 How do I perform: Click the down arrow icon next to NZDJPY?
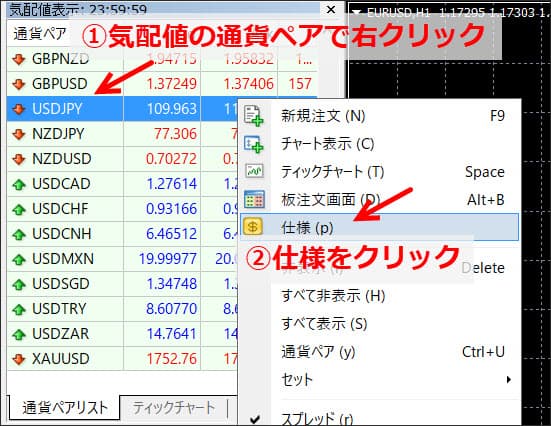[x=19, y=134]
